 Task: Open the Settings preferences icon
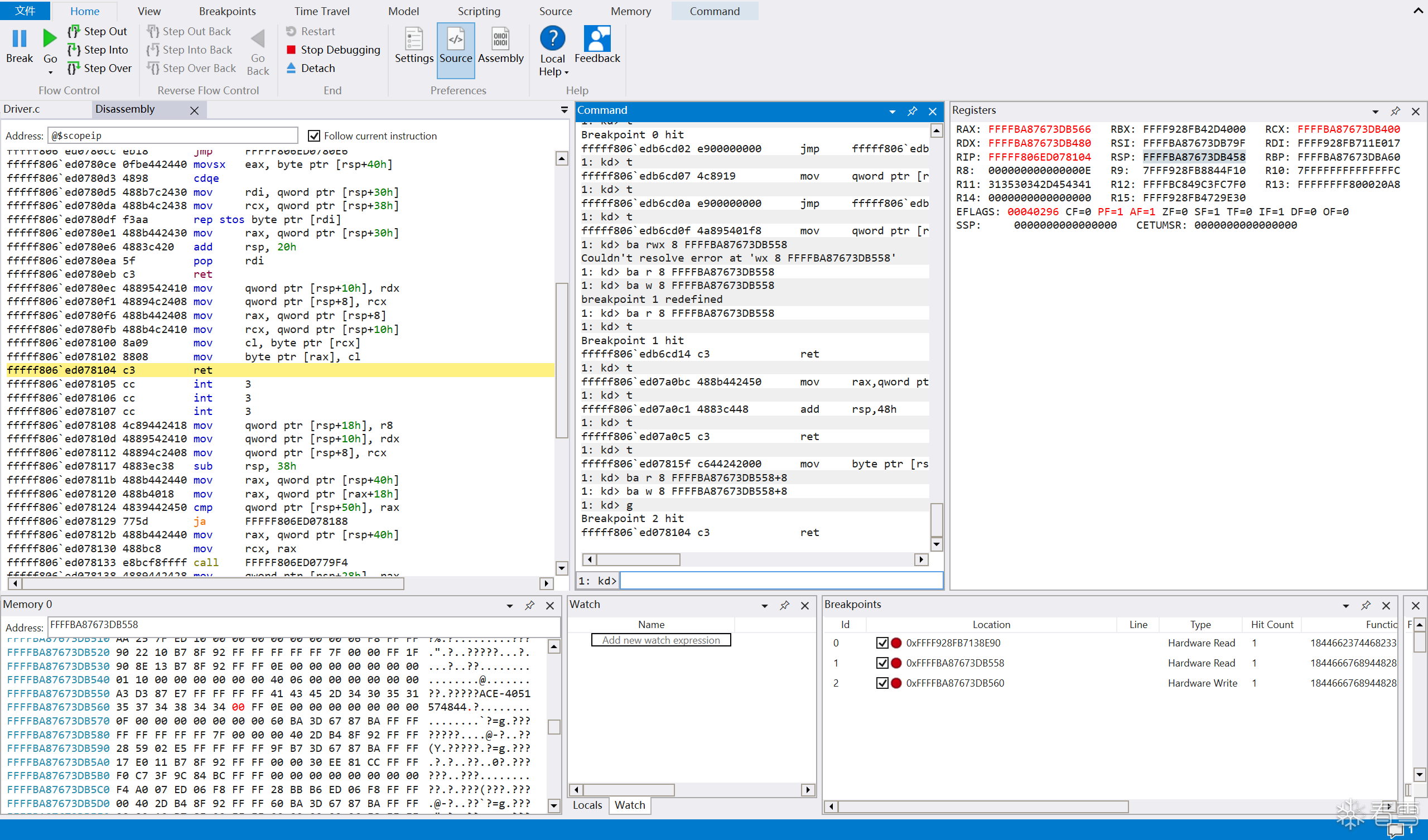414,40
